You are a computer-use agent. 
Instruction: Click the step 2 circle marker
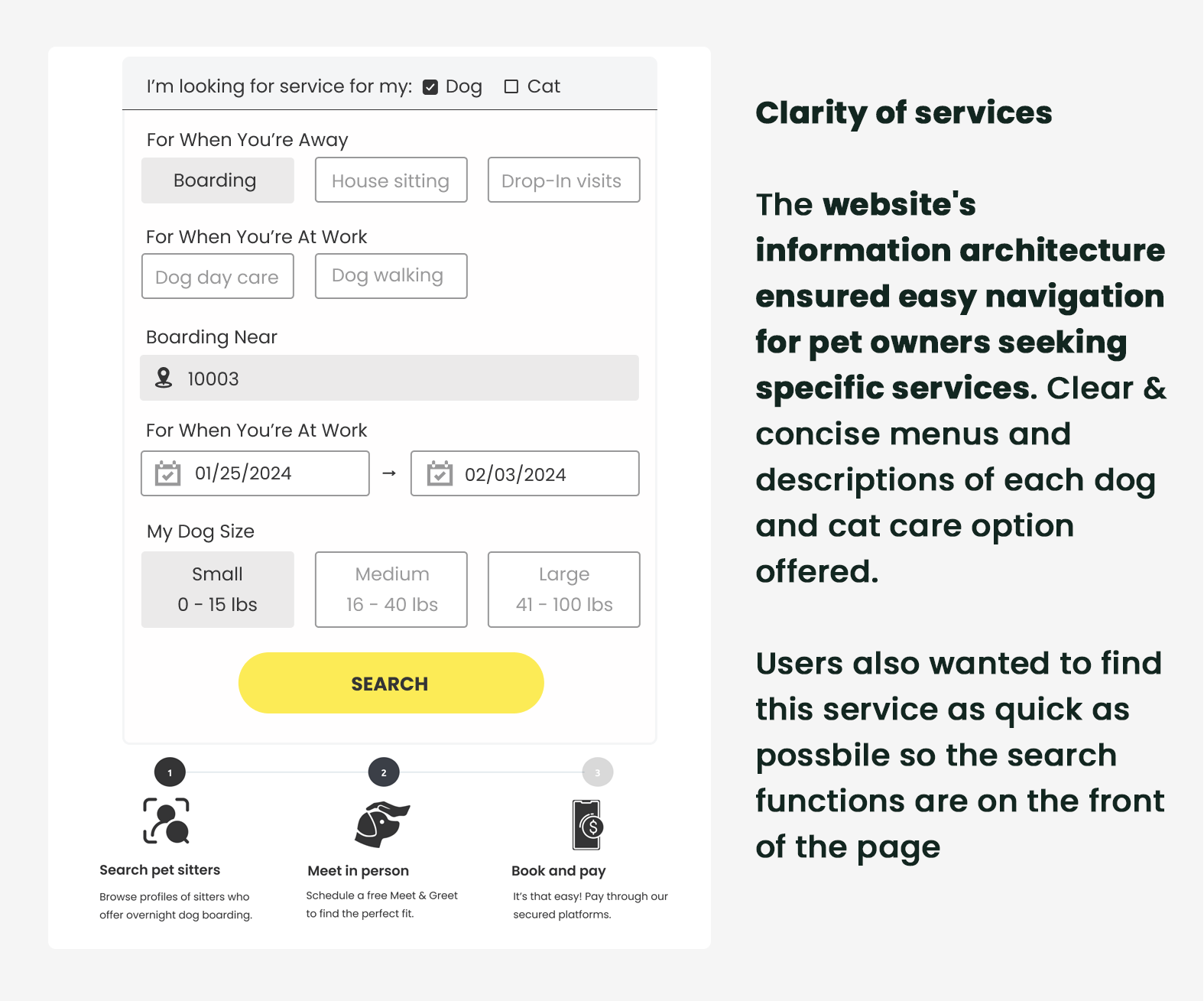click(x=384, y=772)
